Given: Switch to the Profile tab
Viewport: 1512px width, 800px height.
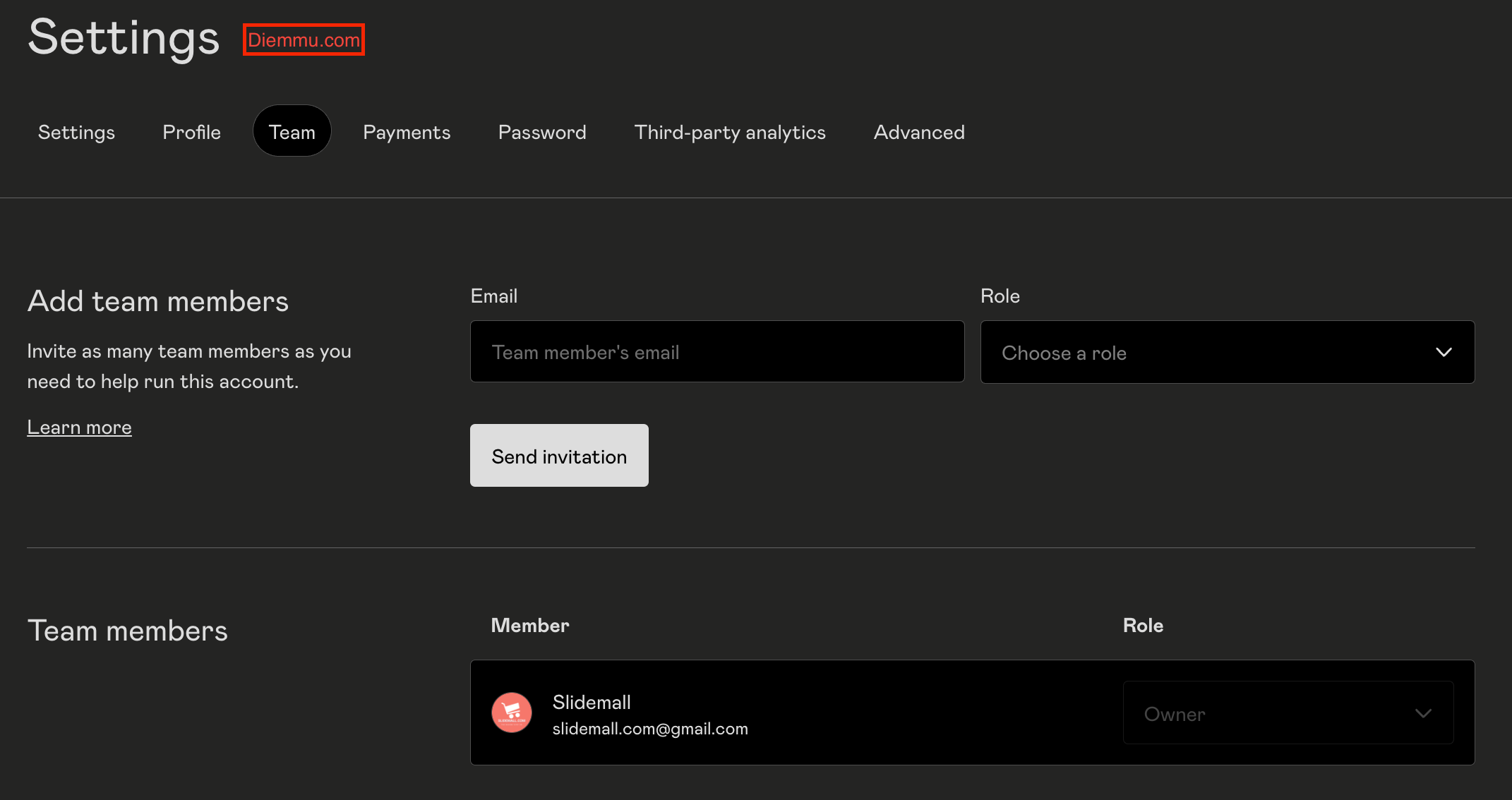Looking at the screenshot, I should (191, 132).
